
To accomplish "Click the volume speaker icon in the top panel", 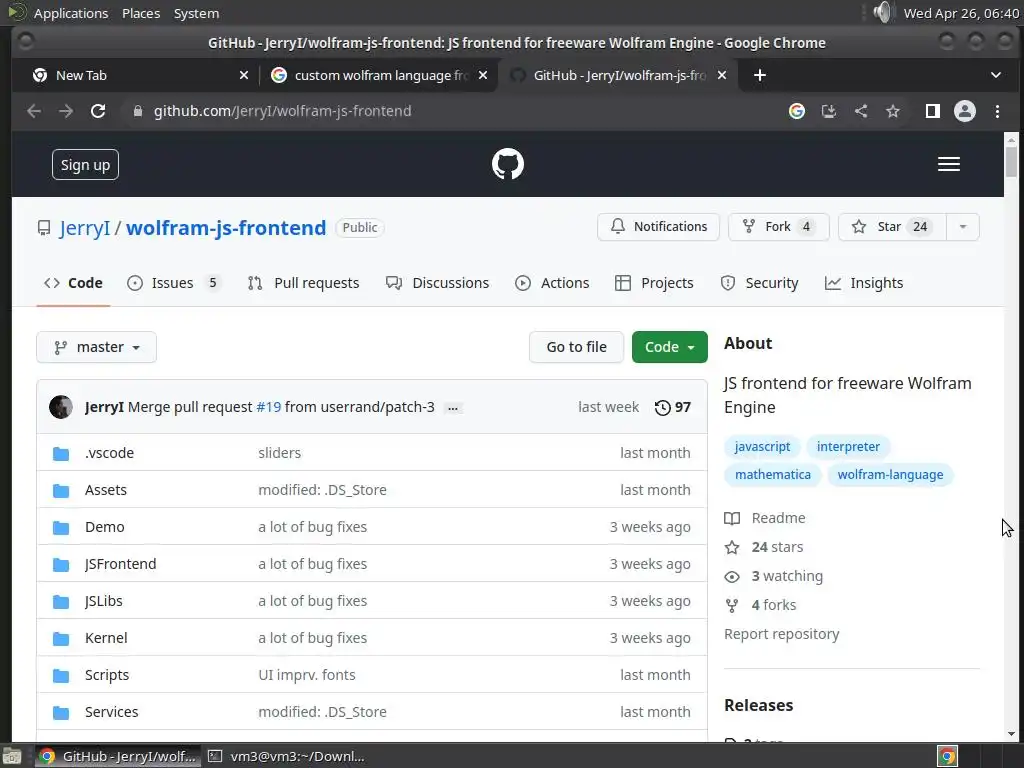I will 883,12.
